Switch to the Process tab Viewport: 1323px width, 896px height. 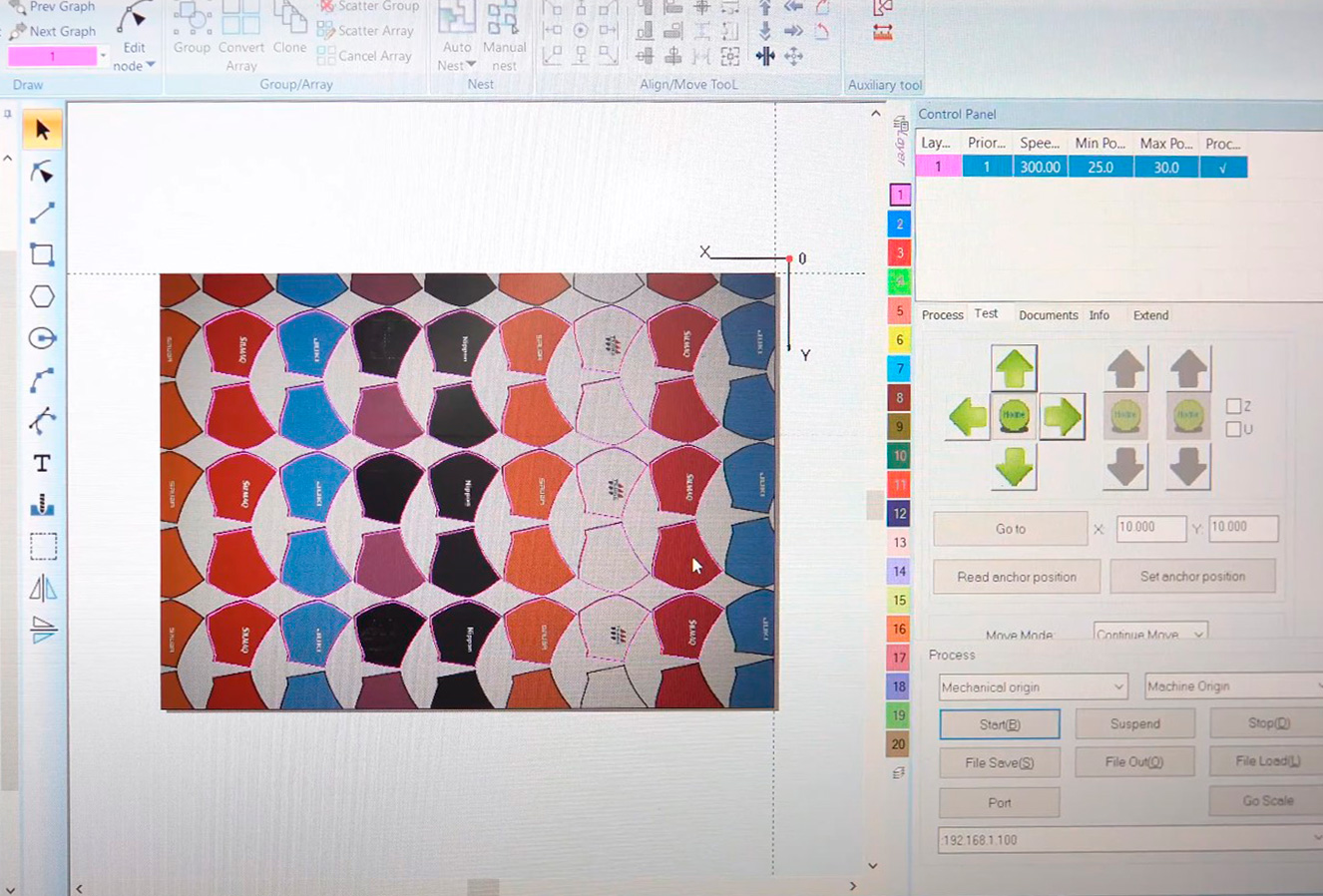click(x=942, y=315)
